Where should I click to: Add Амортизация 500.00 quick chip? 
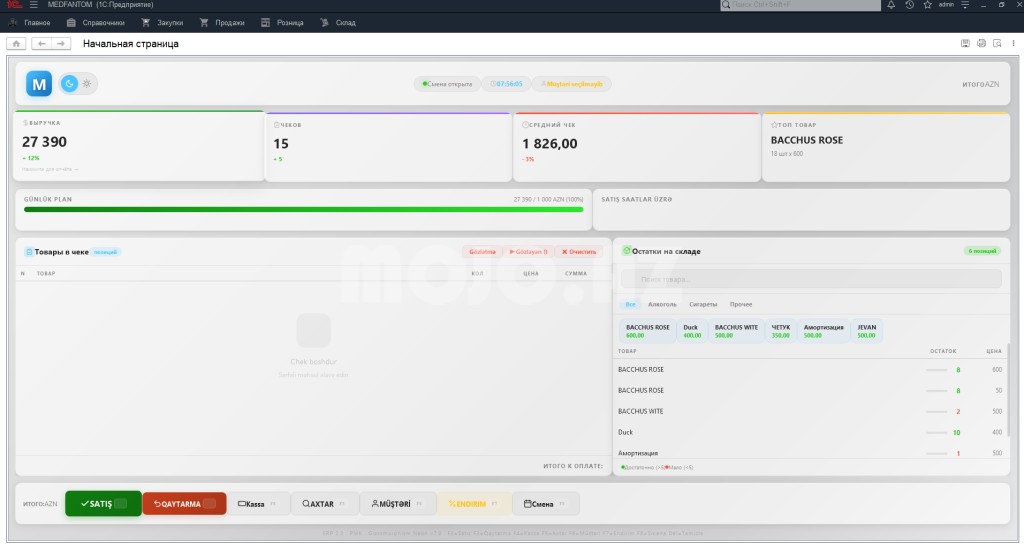[x=823, y=331]
